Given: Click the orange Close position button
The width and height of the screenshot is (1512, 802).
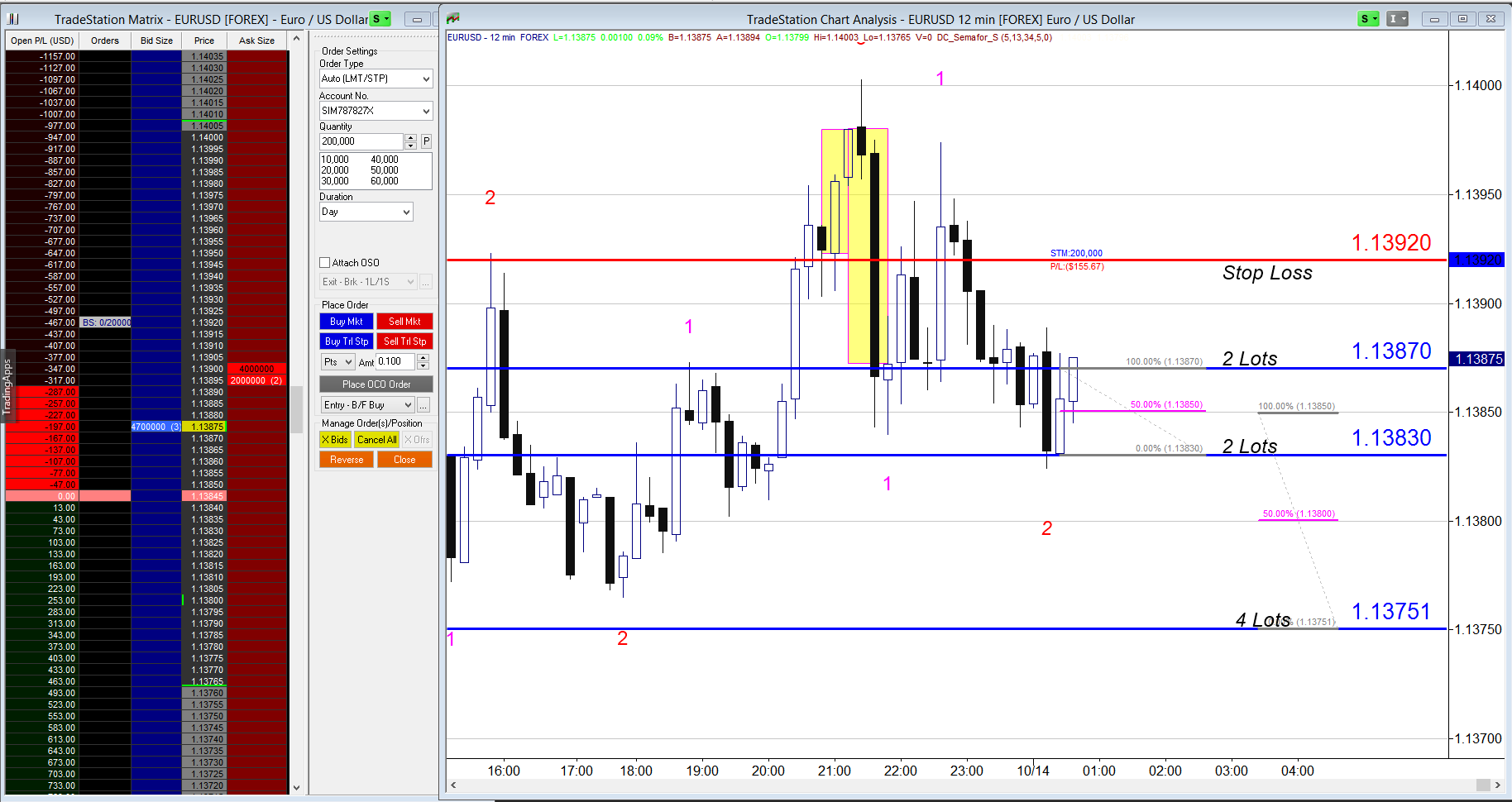Looking at the screenshot, I should tap(404, 460).
